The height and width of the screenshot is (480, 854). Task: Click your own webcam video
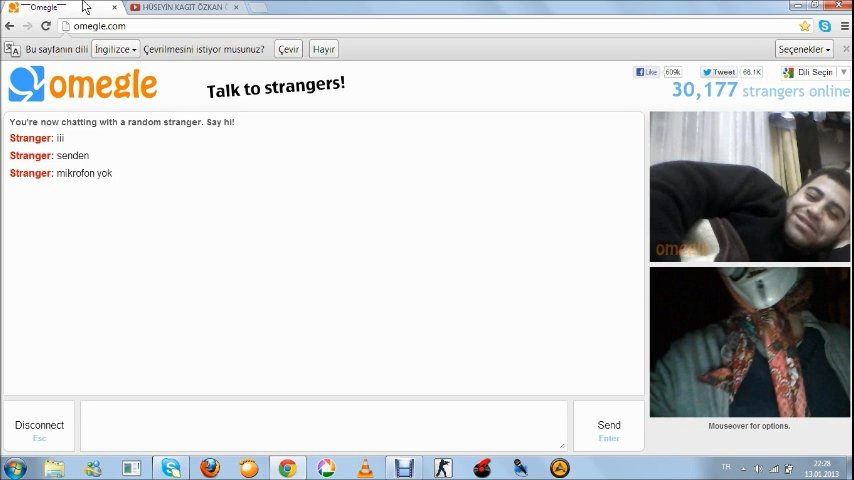coord(750,342)
